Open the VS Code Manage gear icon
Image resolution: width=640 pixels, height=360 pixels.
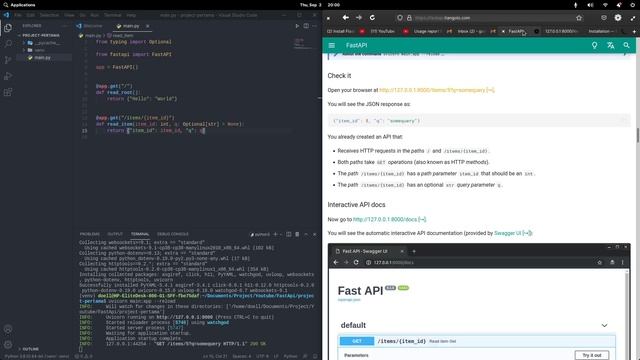pyautogui.click(x=8, y=344)
